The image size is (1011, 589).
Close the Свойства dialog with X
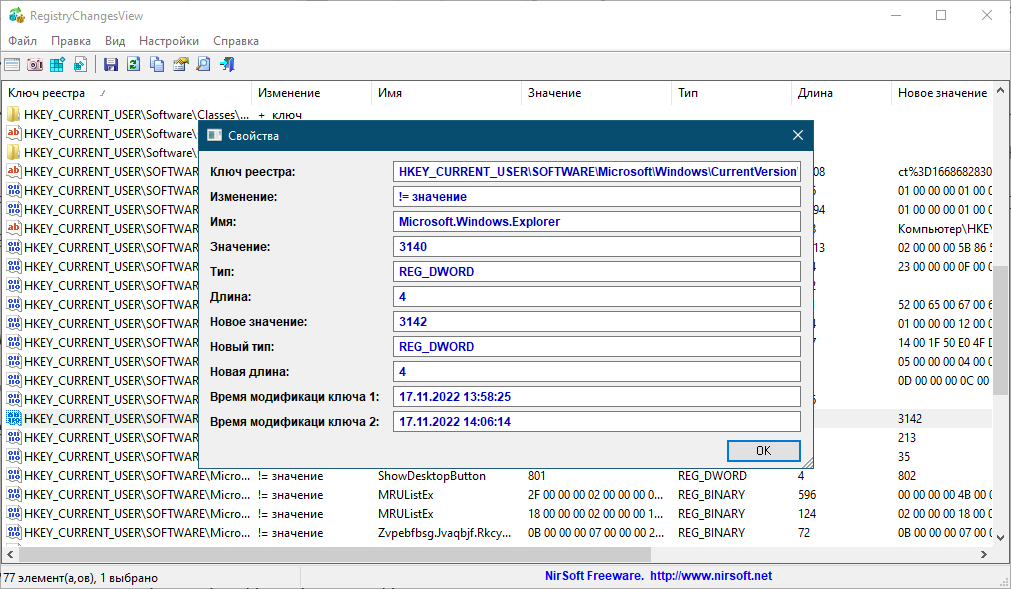tap(797, 135)
